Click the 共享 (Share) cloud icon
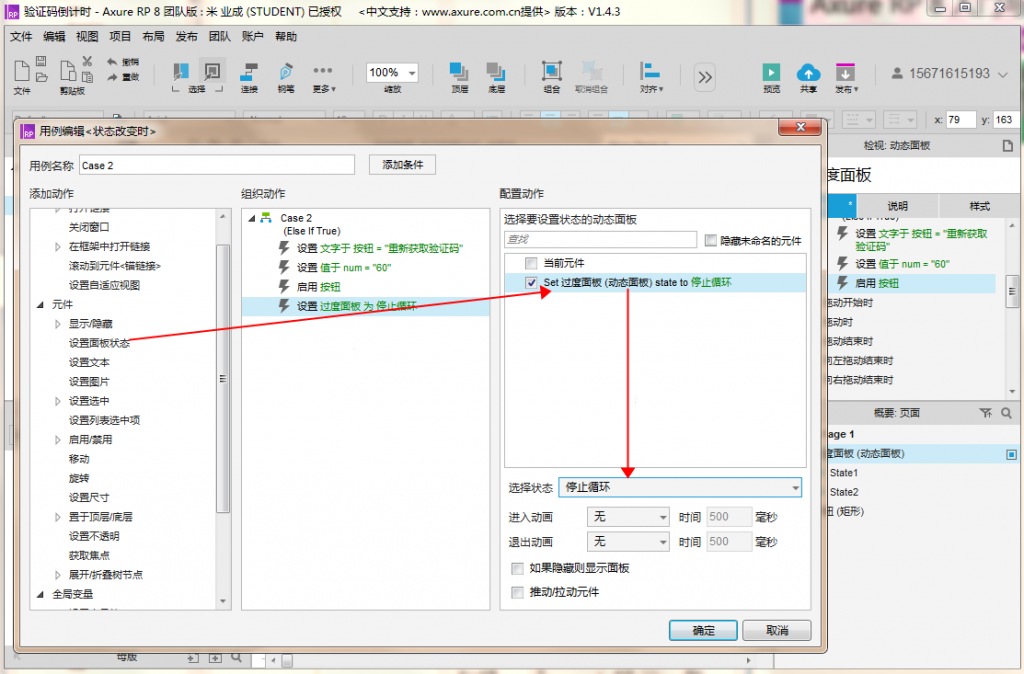 click(808, 73)
